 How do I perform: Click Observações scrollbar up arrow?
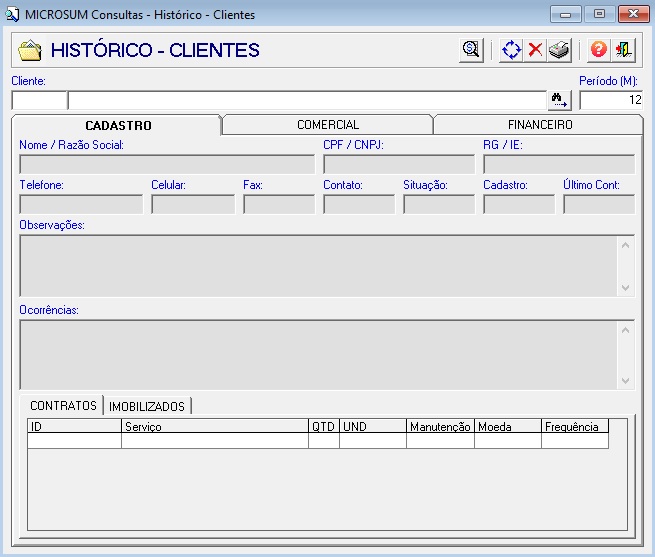[625, 246]
